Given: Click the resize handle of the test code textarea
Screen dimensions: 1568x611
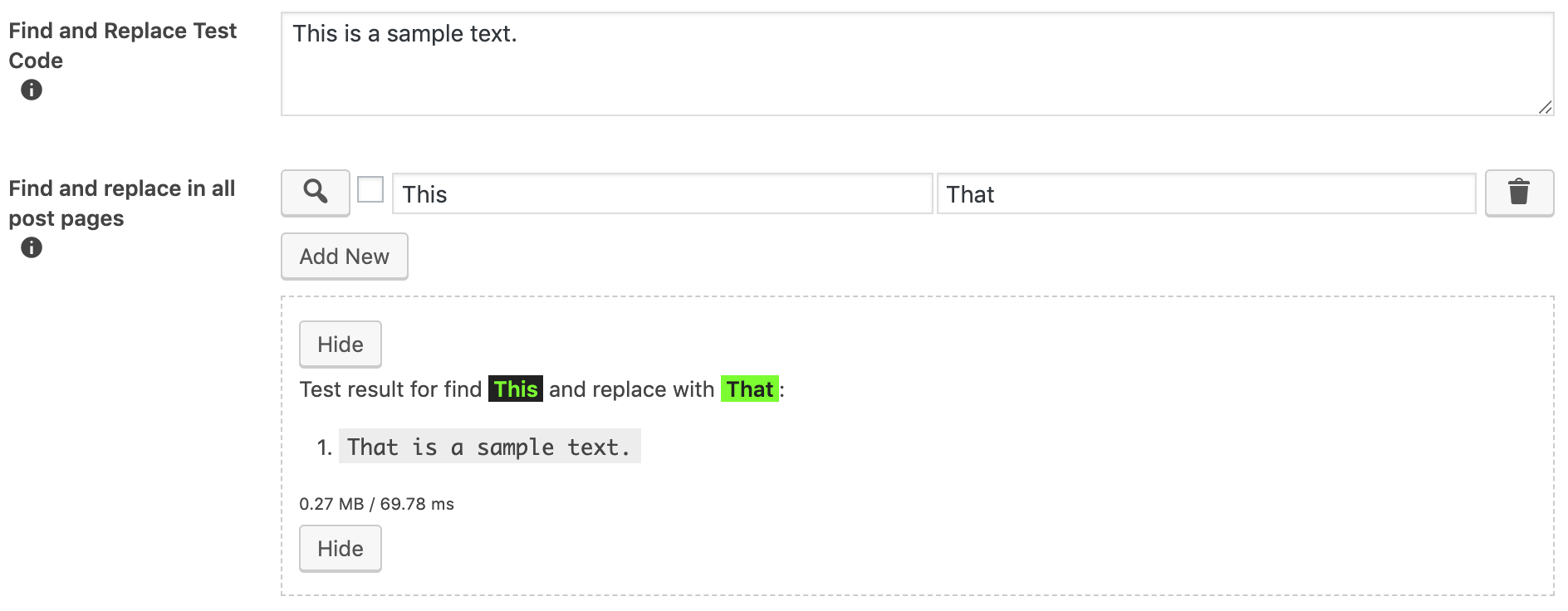Looking at the screenshot, I should [1545, 107].
